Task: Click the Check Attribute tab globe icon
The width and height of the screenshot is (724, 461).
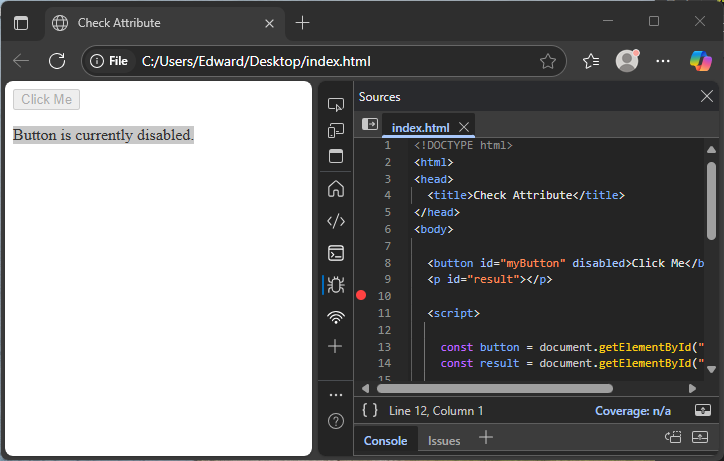Action: coord(60,23)
